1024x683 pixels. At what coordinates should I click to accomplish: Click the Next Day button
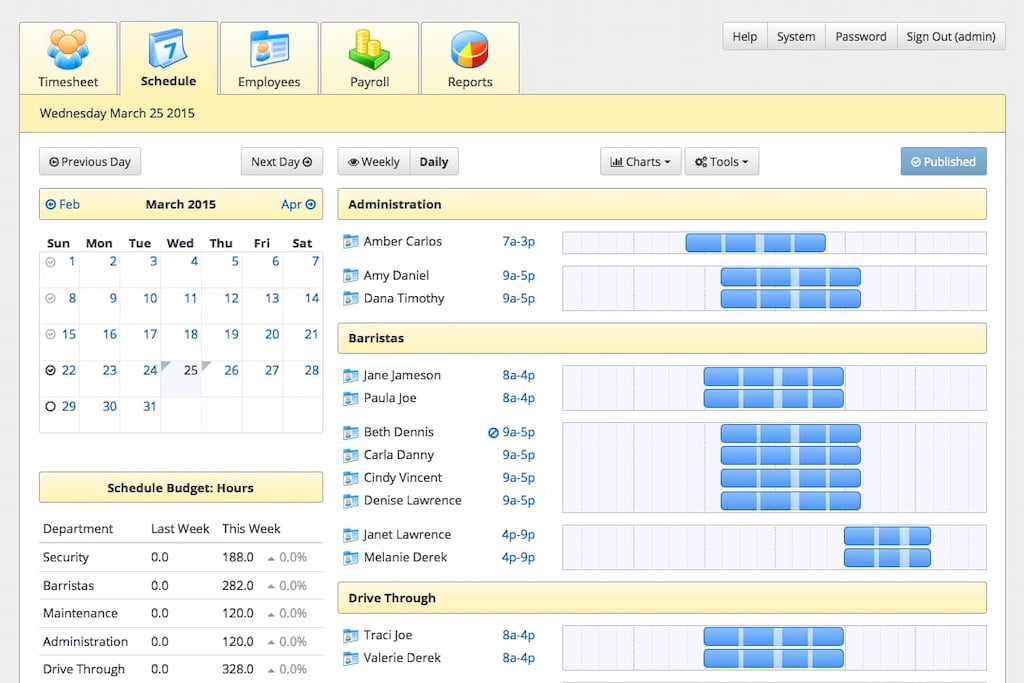pyautogui.click(x=281, y=161)
